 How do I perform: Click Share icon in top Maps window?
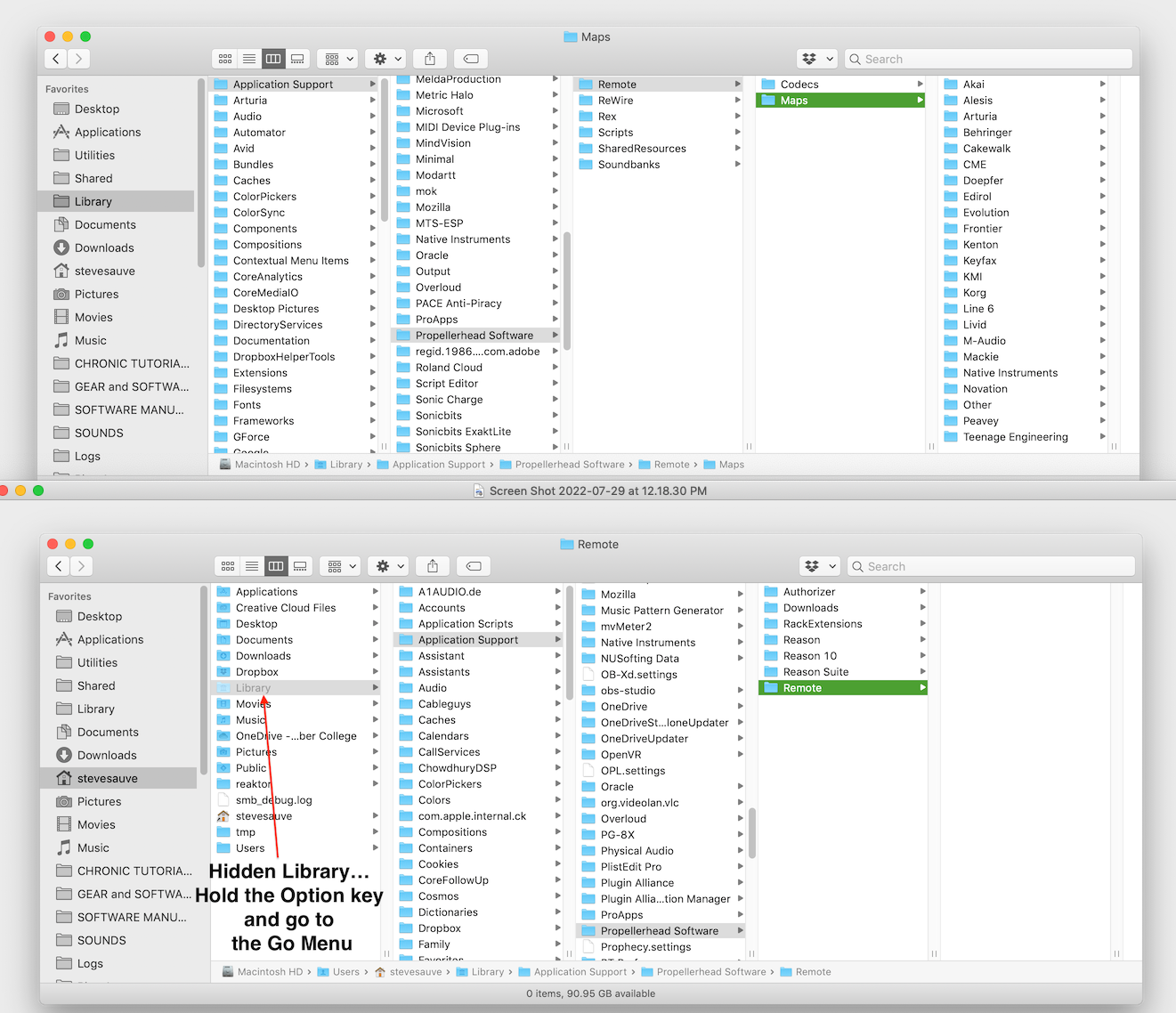(430, 59)
